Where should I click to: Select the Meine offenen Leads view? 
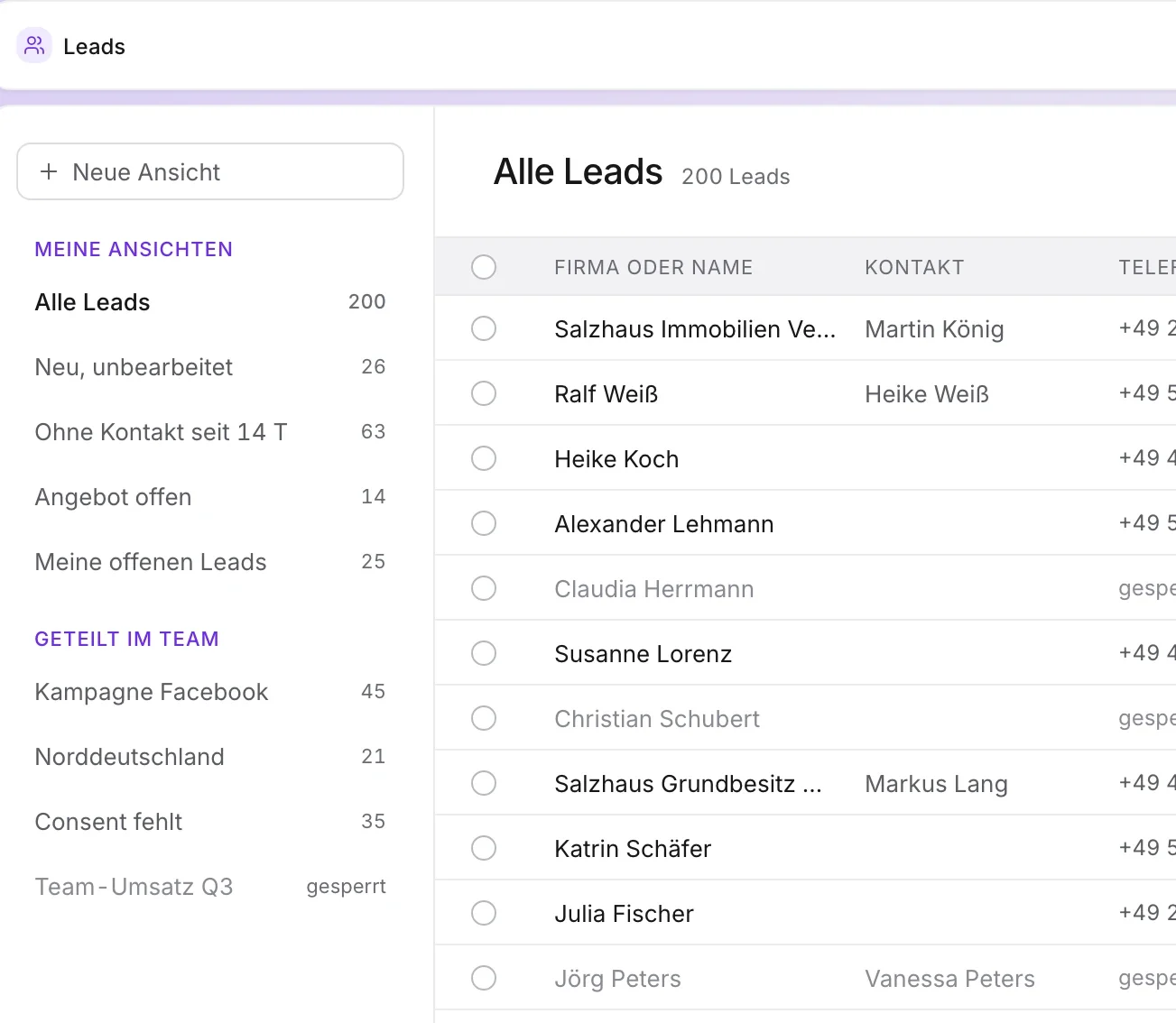point(210,562)
